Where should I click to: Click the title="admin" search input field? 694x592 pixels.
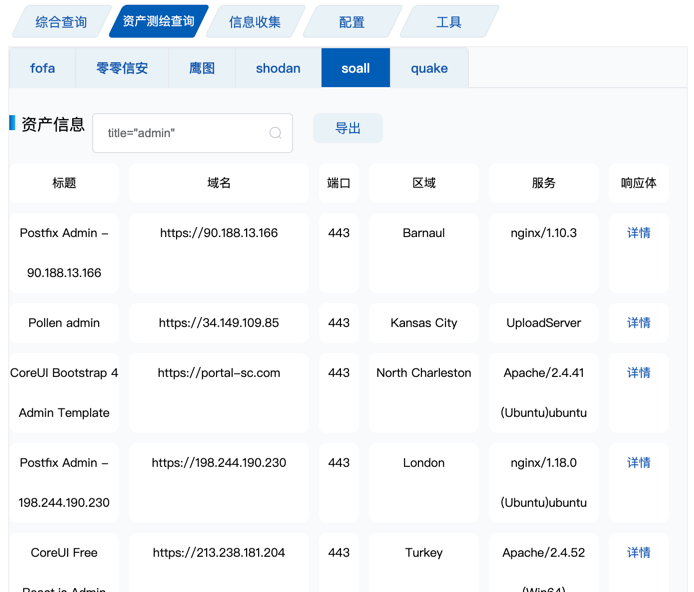coord(180,133)
